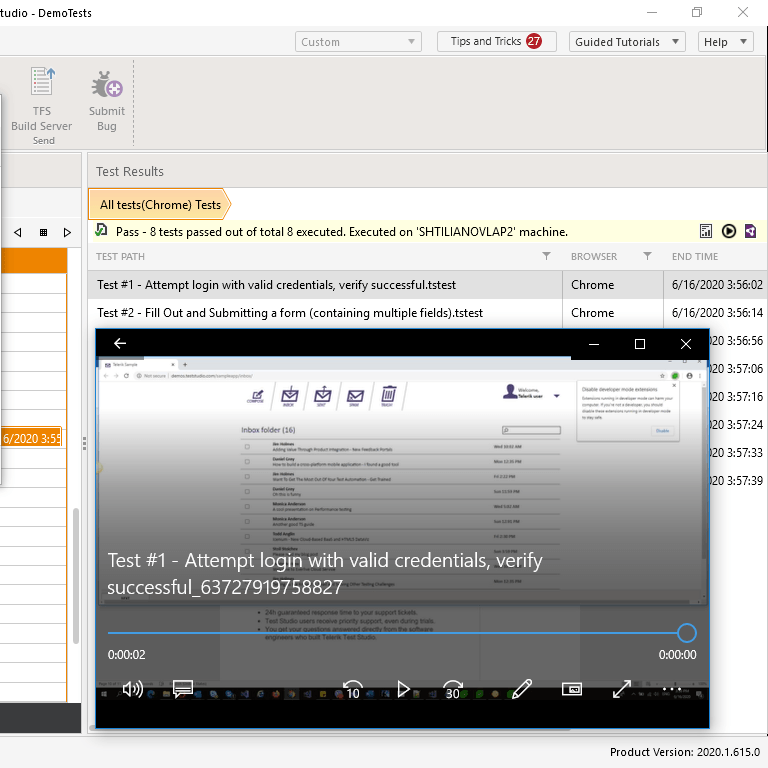Select the highlighted 6/2020 3:55 run entry
Screen dimensions: 768x768
31,438
